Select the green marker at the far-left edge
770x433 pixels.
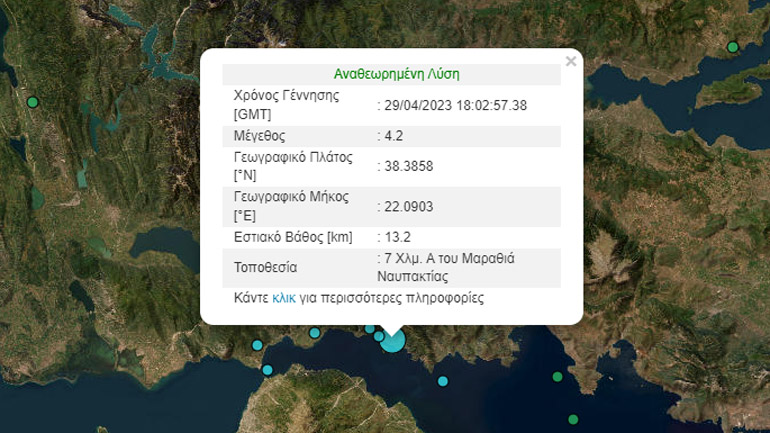[x=32, y=102]
